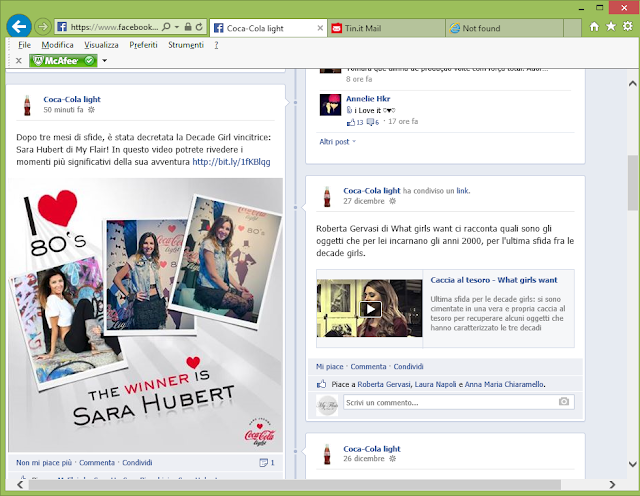
Task: Click the McAfee SiteAdvisor button
Action: click(x=63, y=61)
